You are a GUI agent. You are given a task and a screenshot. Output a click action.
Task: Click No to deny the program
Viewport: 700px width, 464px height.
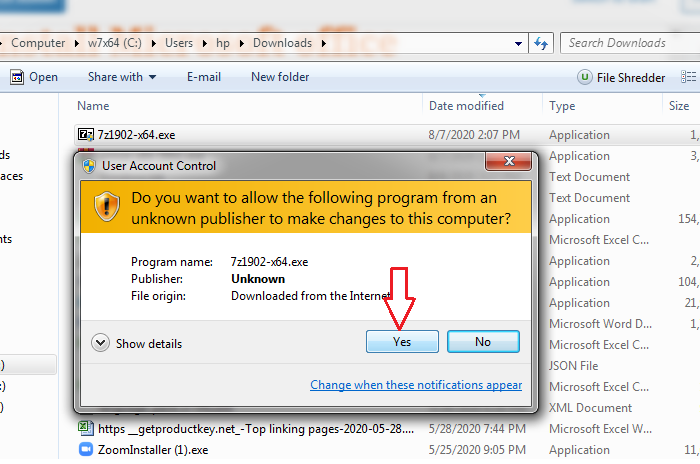tap(483, 342)
